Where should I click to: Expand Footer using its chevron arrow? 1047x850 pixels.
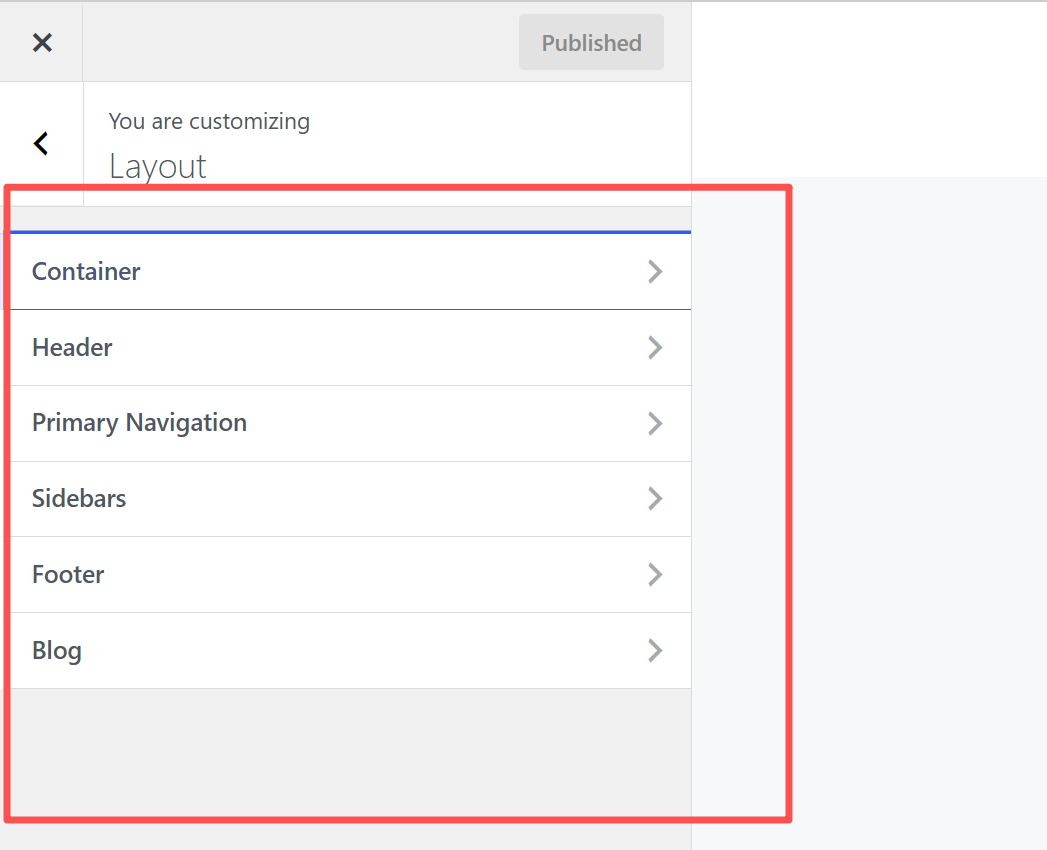point(655,575)
